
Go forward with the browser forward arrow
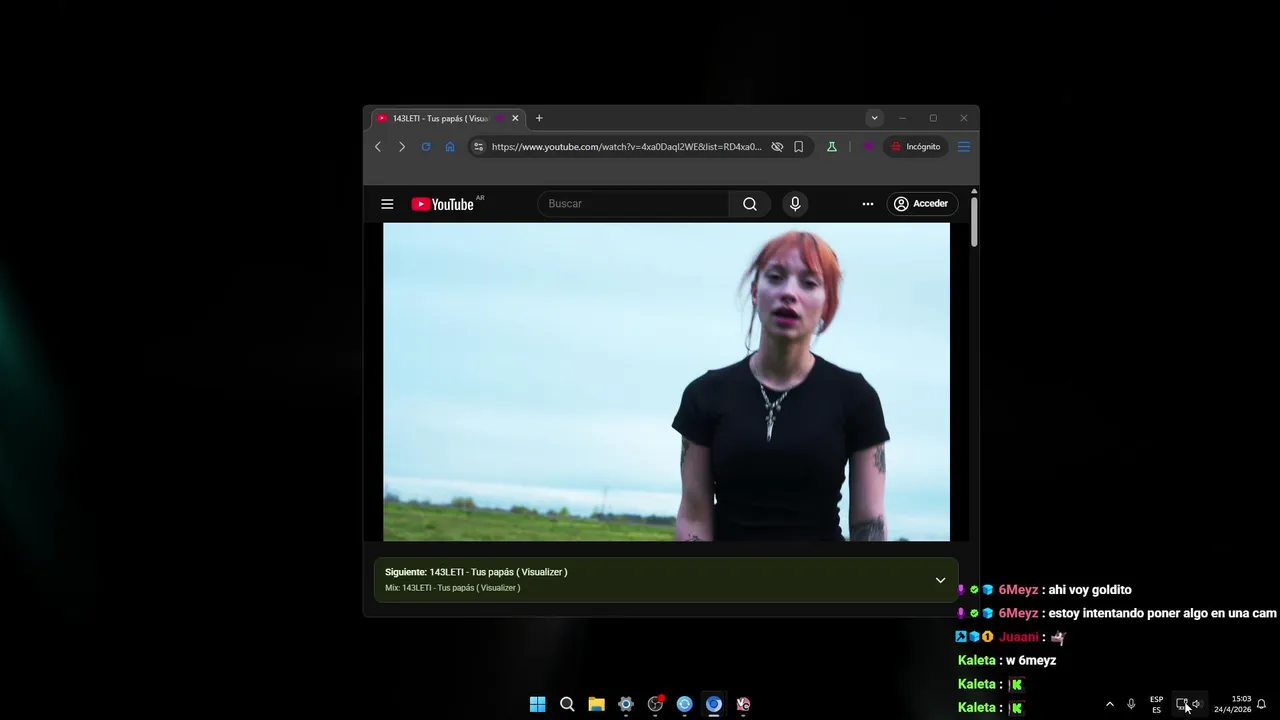tap(402, 147)
